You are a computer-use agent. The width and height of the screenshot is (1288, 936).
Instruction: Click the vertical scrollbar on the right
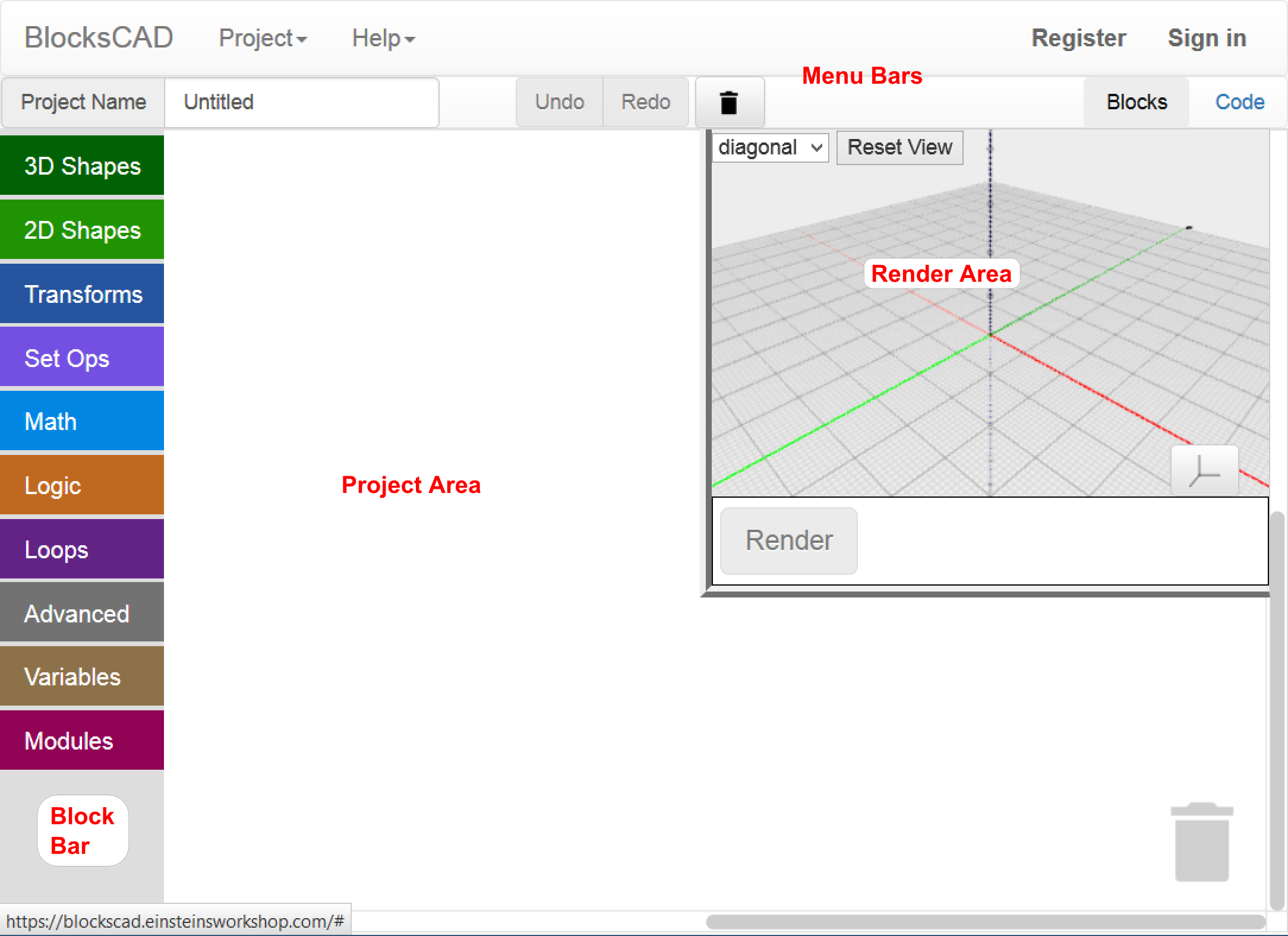pyautogui.click(x=1277, y=710)
